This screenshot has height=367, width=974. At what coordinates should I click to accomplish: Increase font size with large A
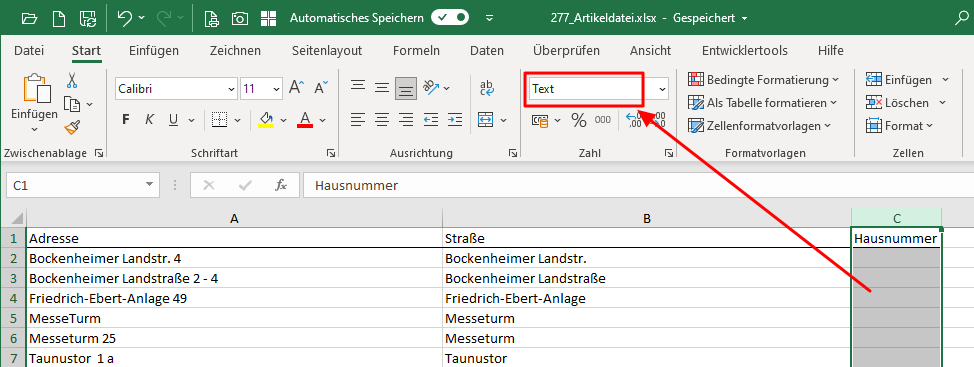[x=297, y=88]
